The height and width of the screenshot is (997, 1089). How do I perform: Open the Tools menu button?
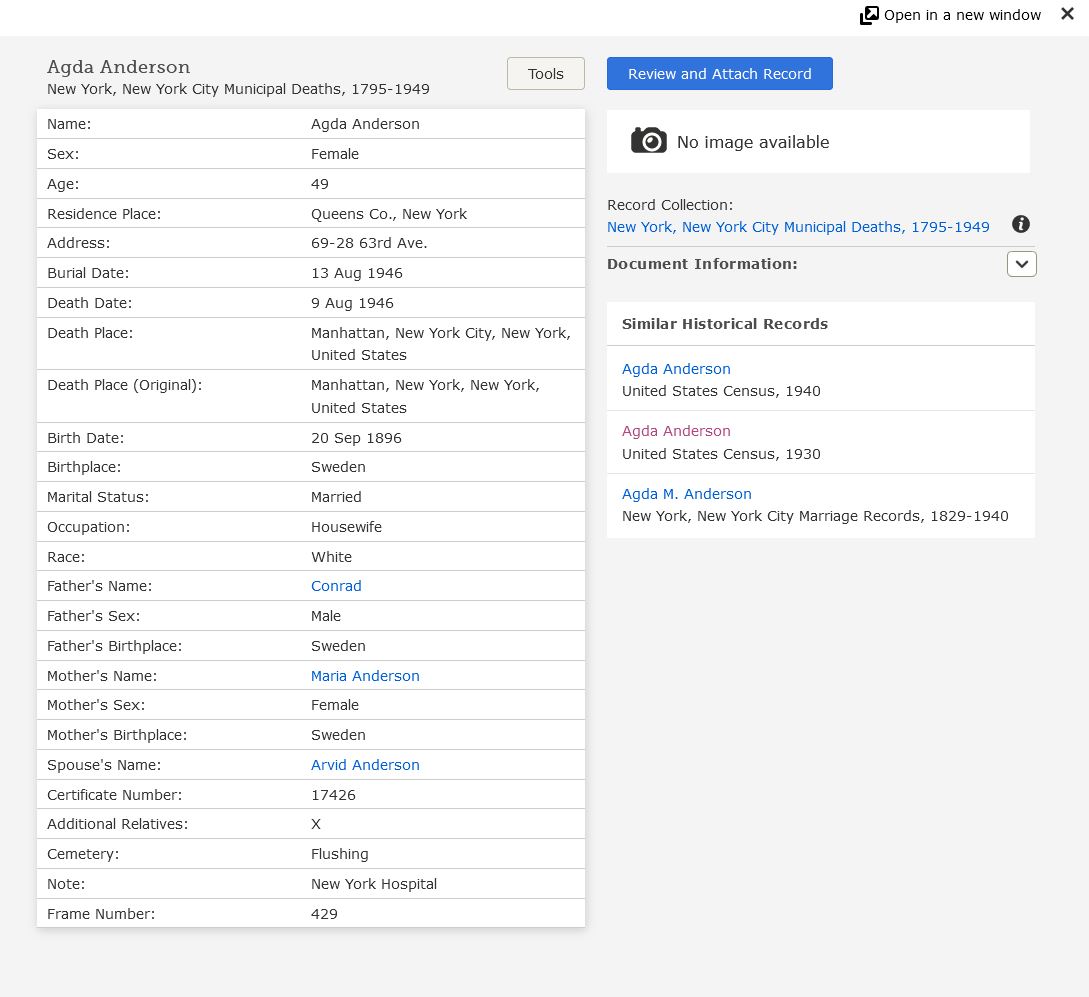pos(546,74)
